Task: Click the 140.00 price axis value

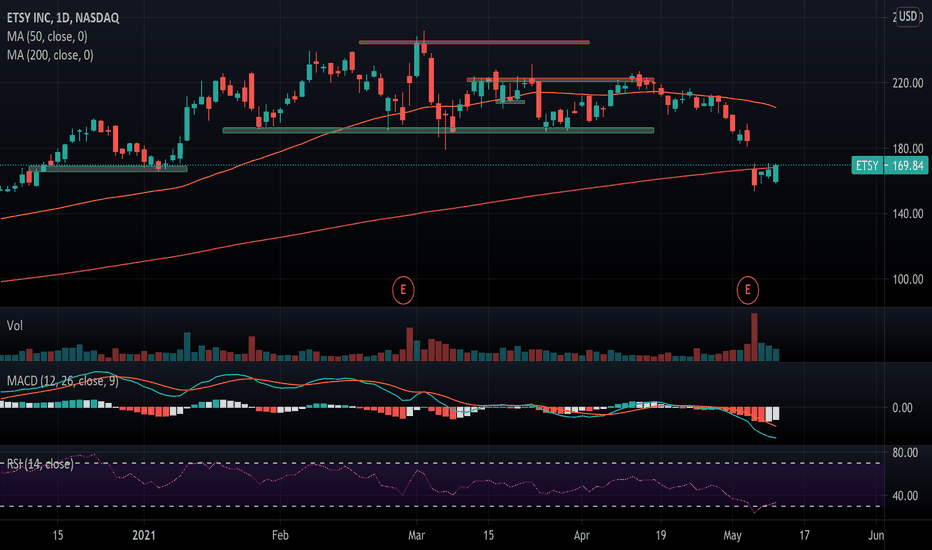Action: [908, 213]
